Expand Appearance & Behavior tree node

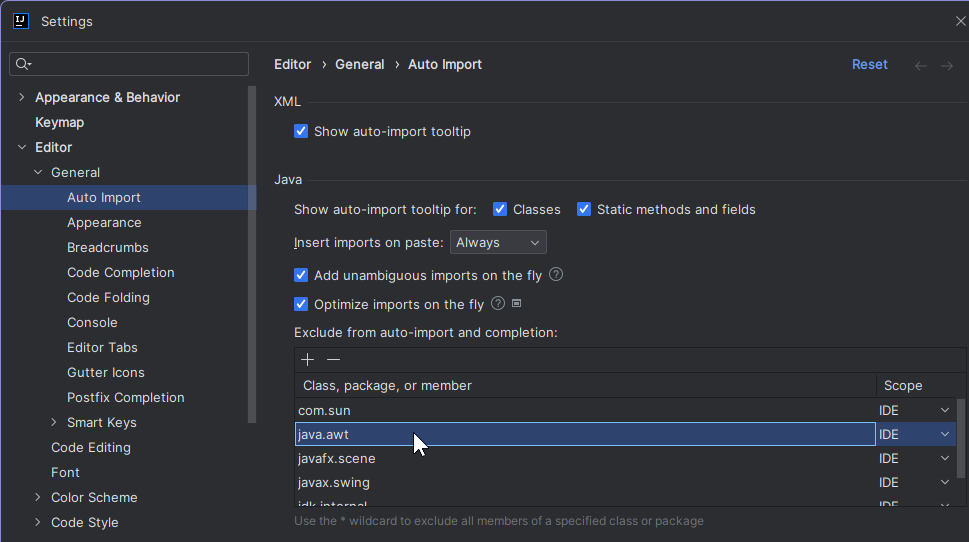point(22,97)
